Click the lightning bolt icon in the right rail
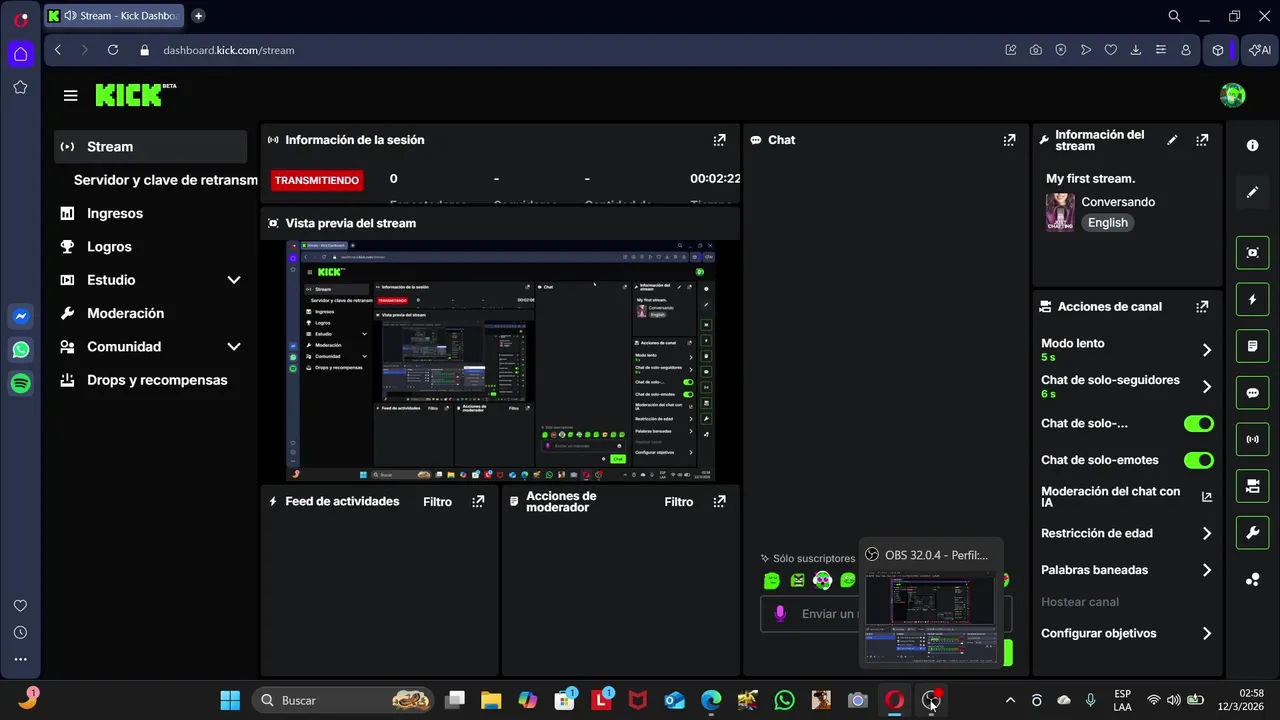Viewport: 1280px width, 720px height. tap(1252, 300)
